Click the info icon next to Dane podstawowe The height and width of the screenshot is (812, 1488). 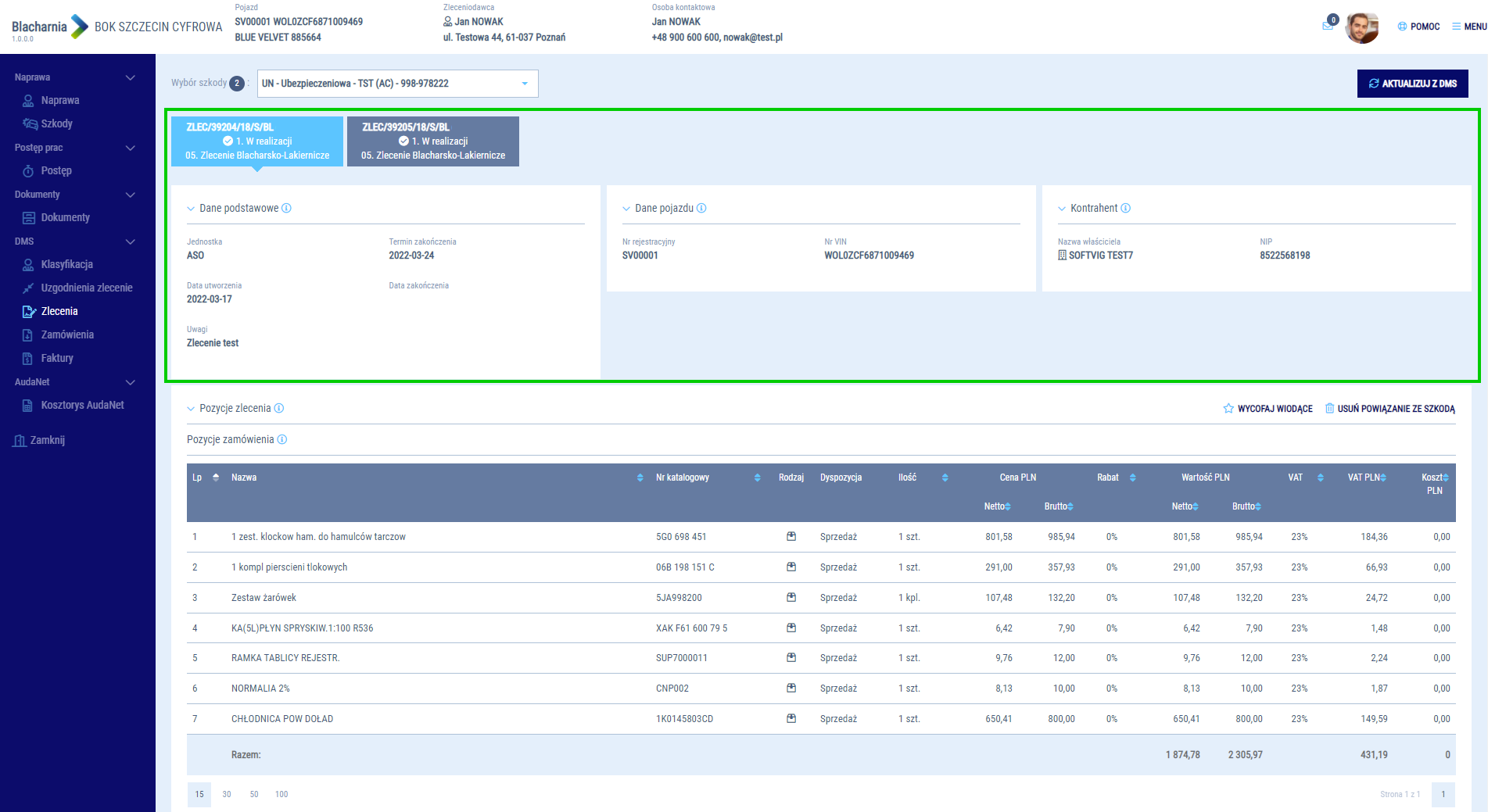pyautogui.click(x=286, y=208)
